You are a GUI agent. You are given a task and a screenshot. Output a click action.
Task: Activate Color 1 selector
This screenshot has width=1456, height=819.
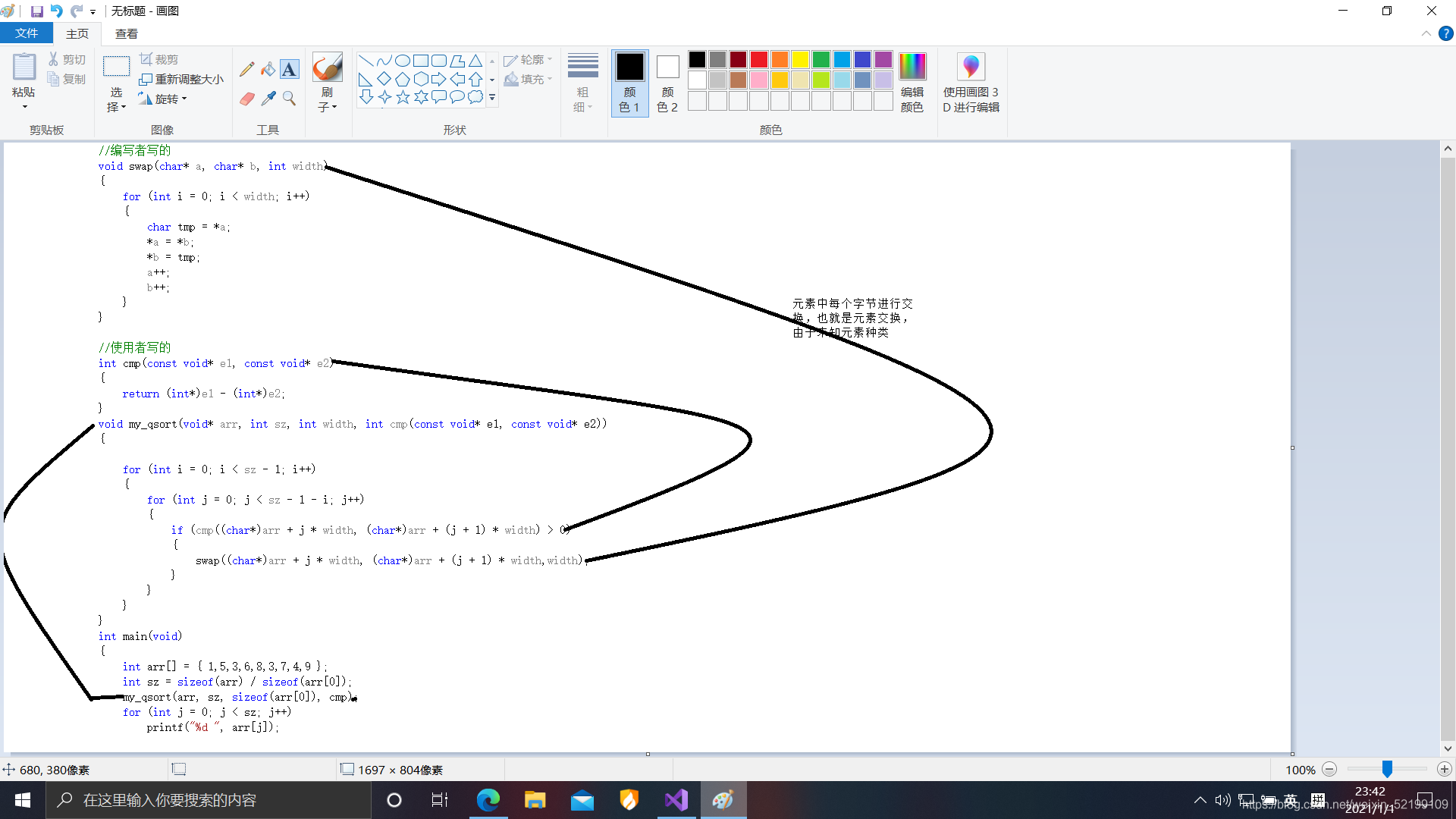pos(629,82)
